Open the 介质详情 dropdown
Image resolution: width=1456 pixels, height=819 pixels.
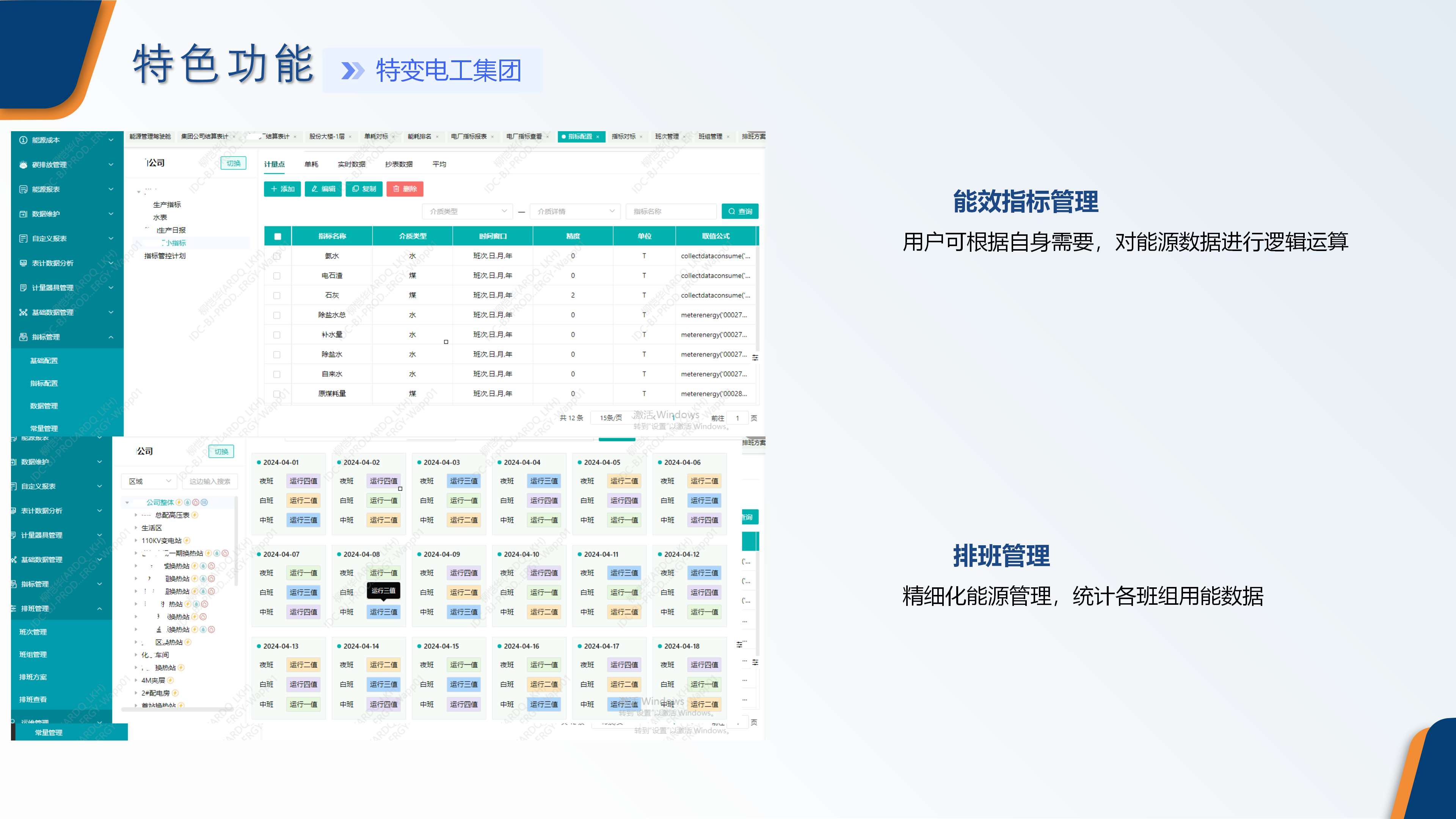click(x=575, y=212)
